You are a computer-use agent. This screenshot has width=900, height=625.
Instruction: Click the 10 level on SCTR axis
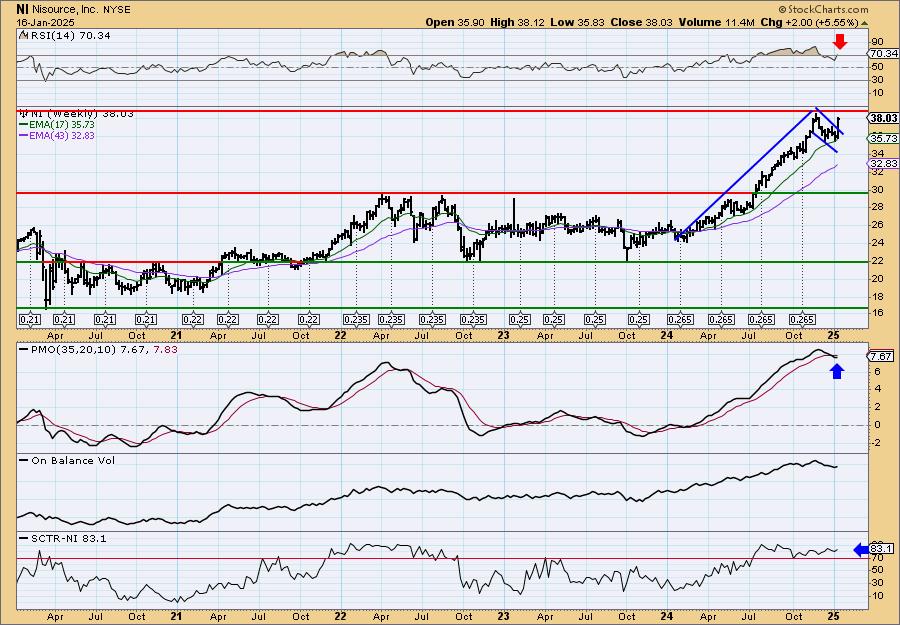pos(876,595)
